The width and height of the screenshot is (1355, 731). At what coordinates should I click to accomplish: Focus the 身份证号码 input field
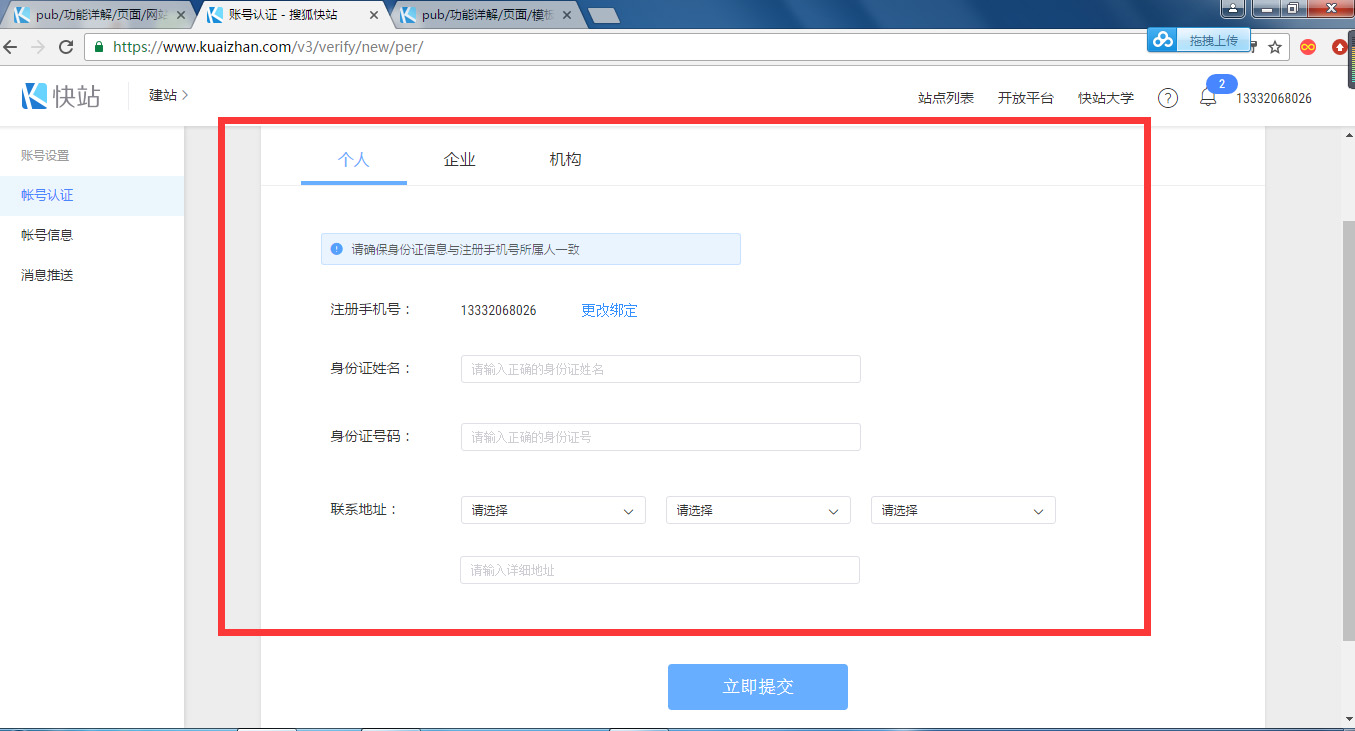pos(660,437)
